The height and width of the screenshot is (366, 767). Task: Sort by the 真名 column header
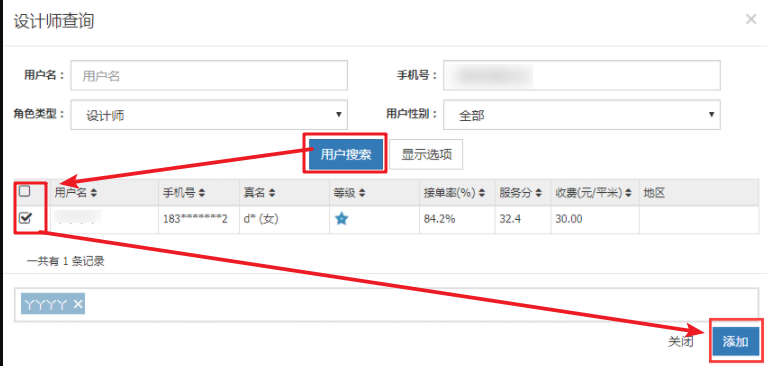259,193
